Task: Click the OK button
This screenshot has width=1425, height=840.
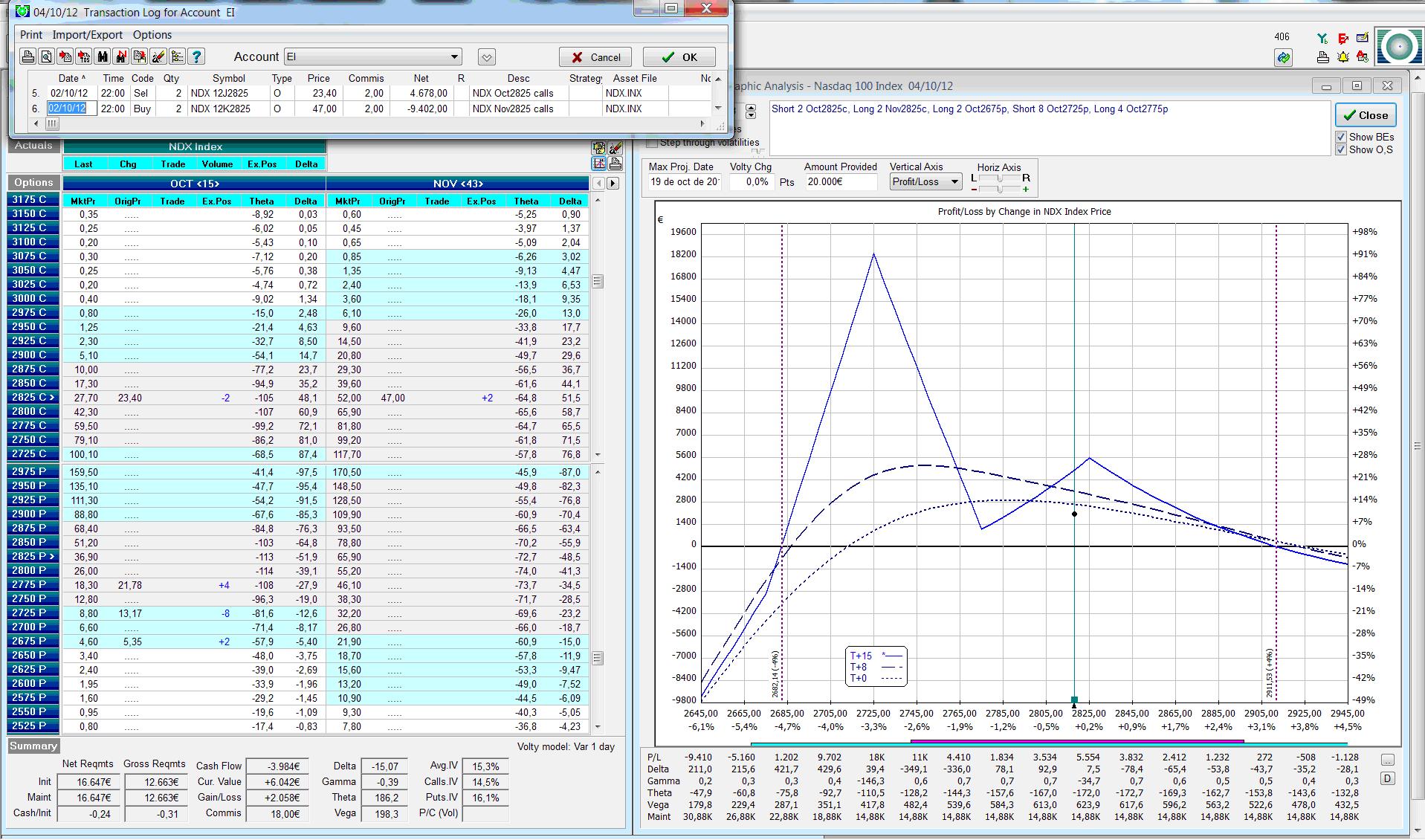Action: pyautogui.click(x=679, y=57)
